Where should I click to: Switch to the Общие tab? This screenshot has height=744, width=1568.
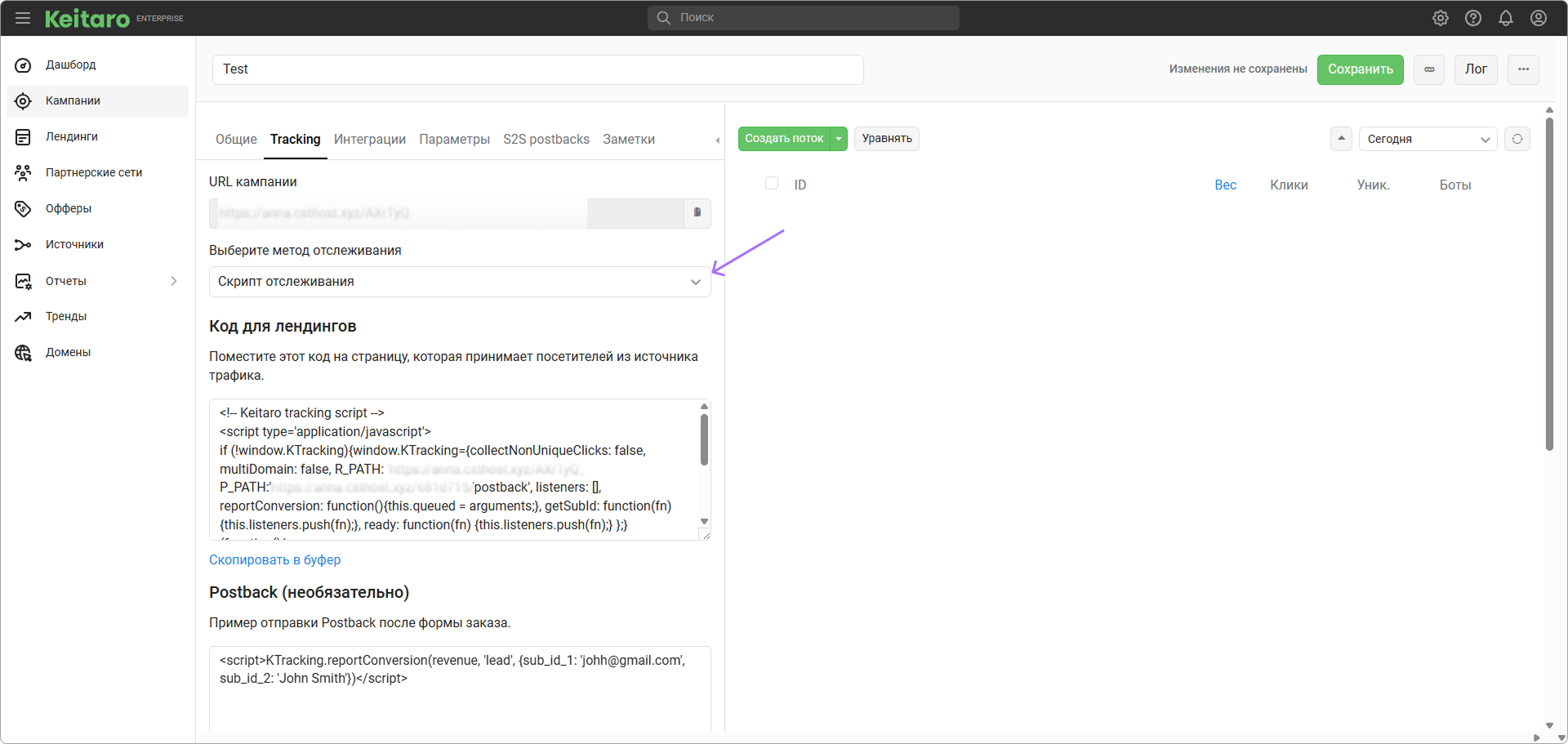click(x=236, y=140)
